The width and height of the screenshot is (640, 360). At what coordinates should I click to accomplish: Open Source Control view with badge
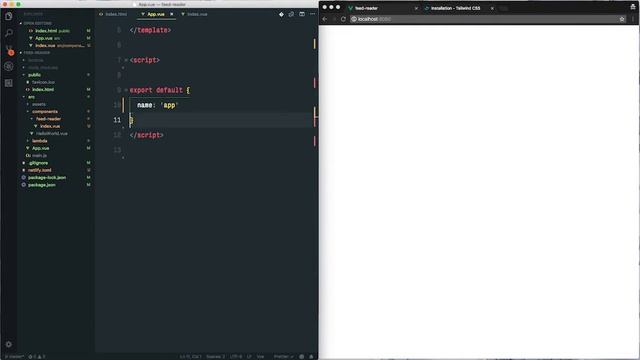tap(9, 50)
